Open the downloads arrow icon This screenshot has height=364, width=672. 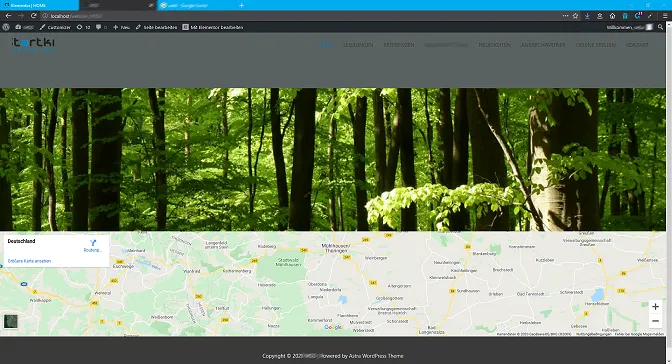point(587,16)
